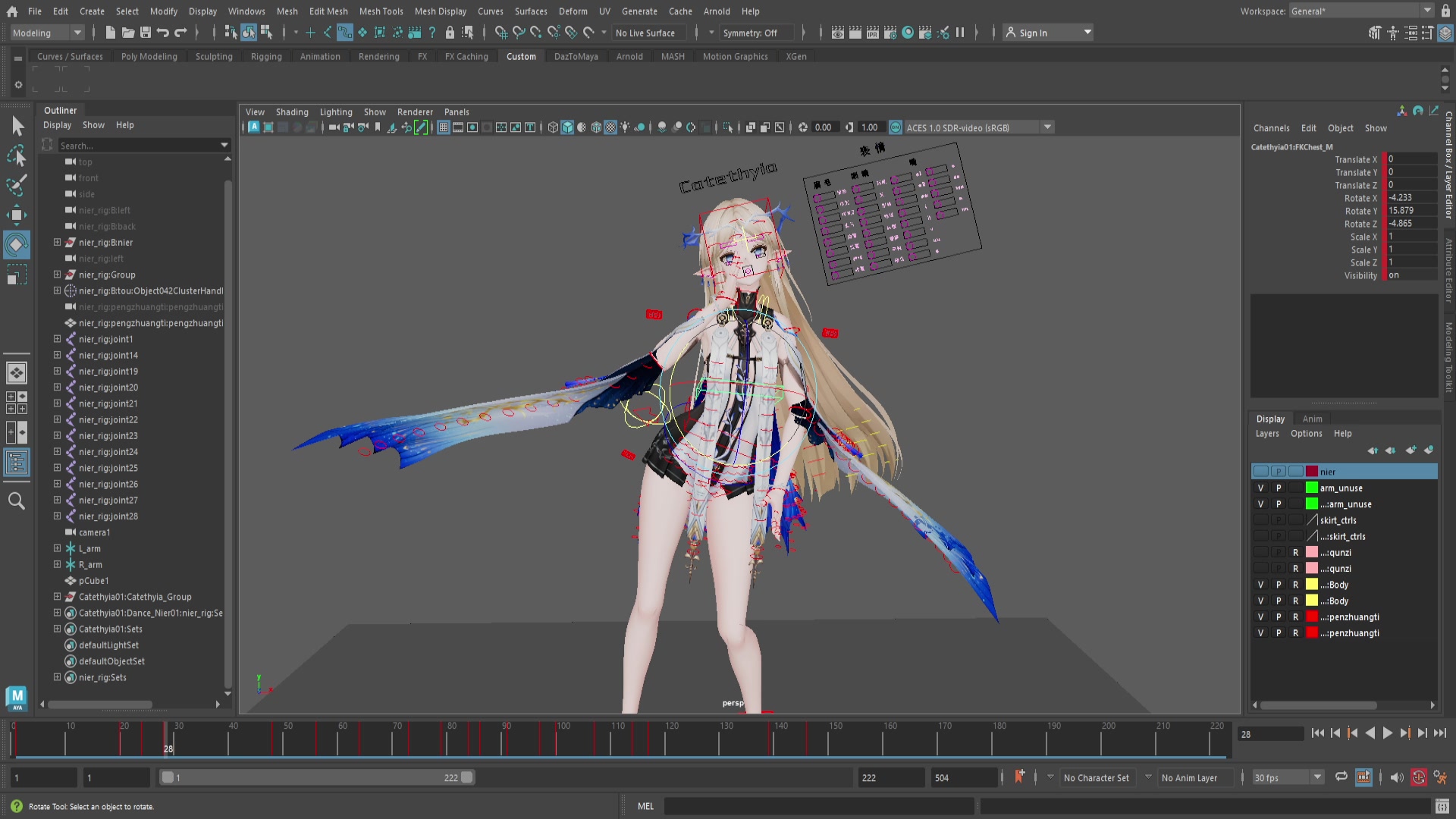The height and width of the screenshot is (819, 1456).
Task: Toggle the Outliner layout icon
Action: (x=17, y=463)
